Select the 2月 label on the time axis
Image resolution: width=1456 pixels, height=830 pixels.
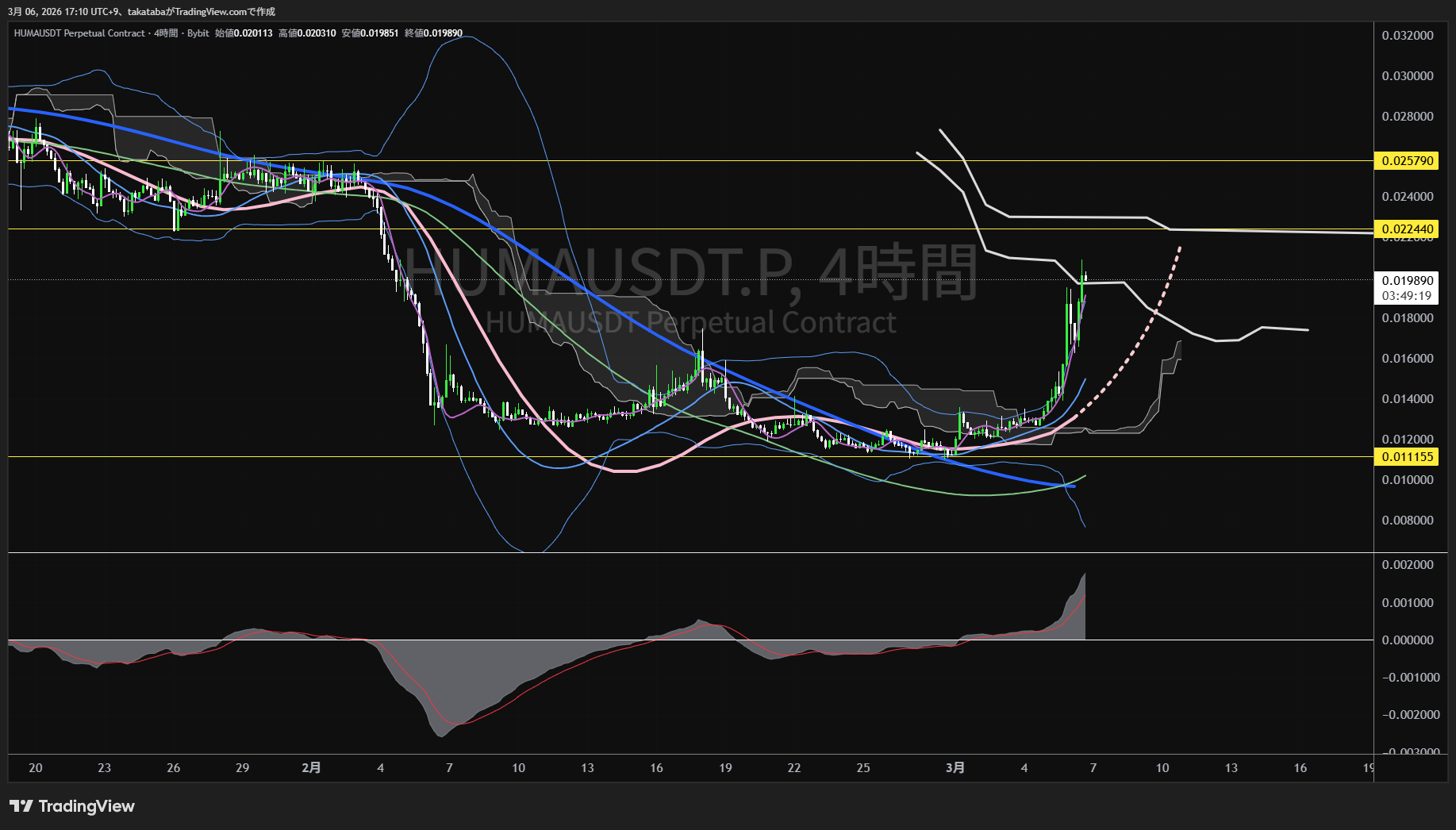(x=312, y=768)
